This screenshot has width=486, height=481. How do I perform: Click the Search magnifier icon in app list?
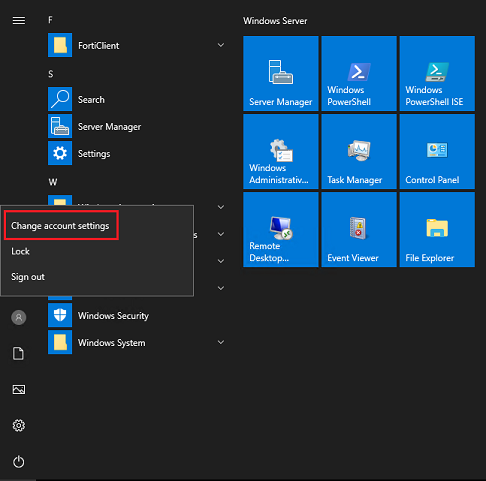(60, 99)
